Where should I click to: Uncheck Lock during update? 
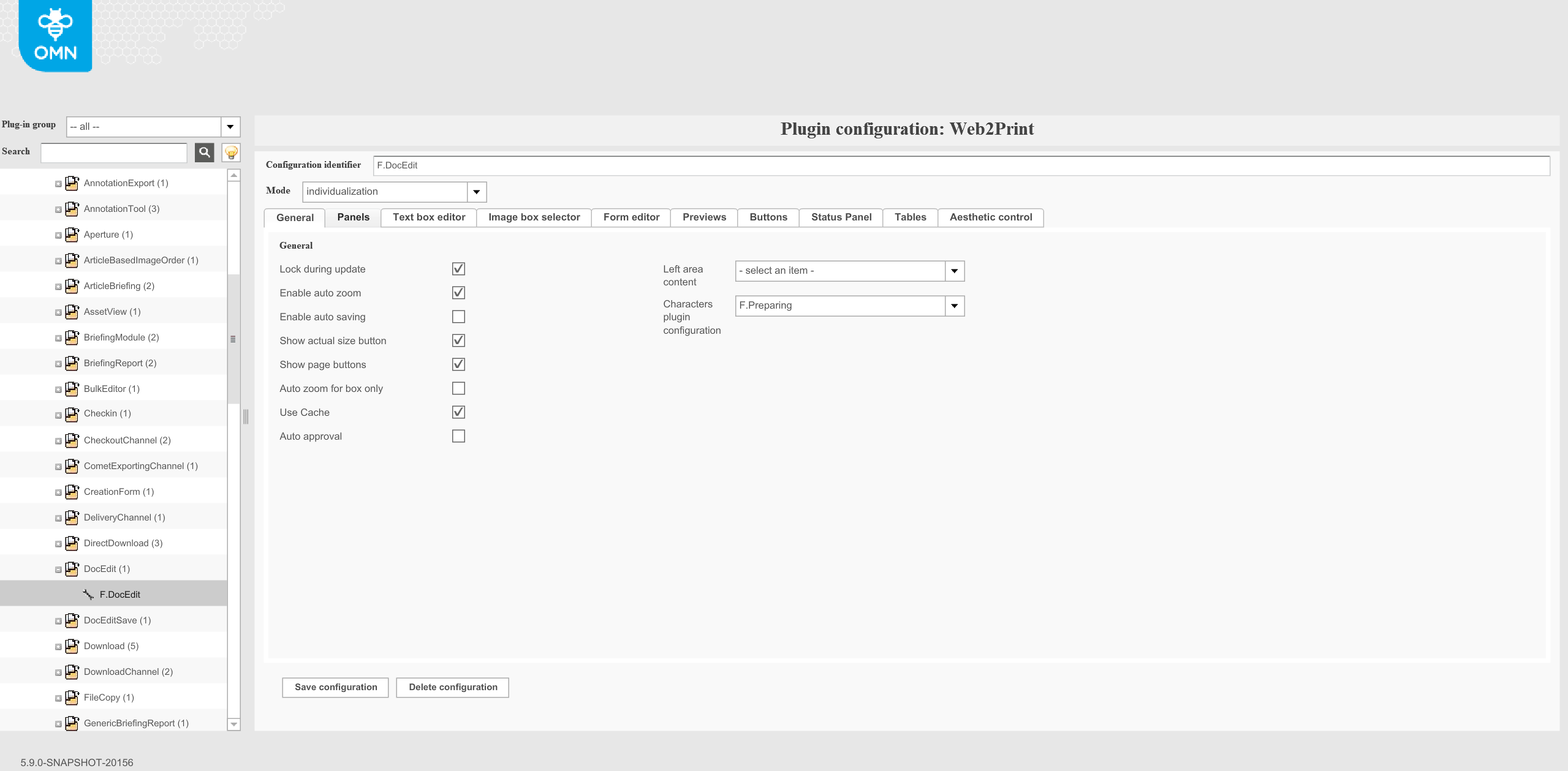[x=458, y=269]
